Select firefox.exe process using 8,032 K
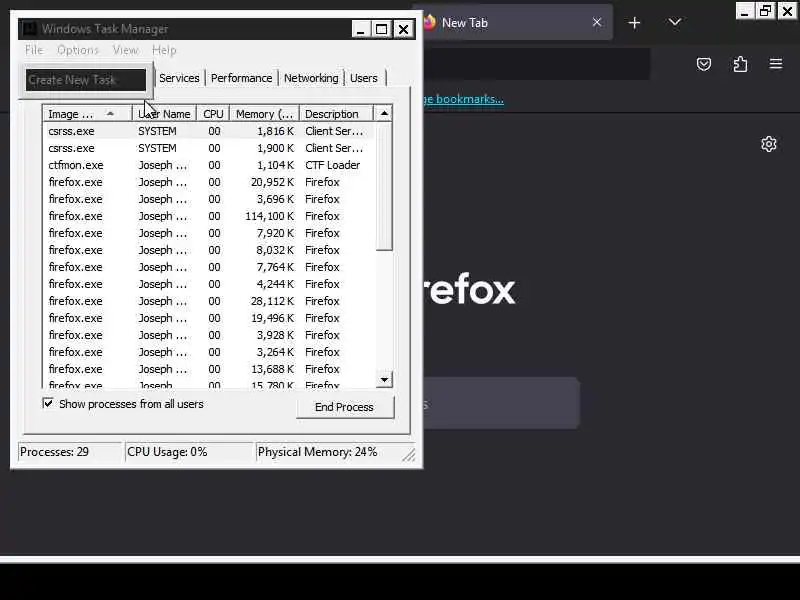This screenshot has width=800, height=600. pos(209,250)
